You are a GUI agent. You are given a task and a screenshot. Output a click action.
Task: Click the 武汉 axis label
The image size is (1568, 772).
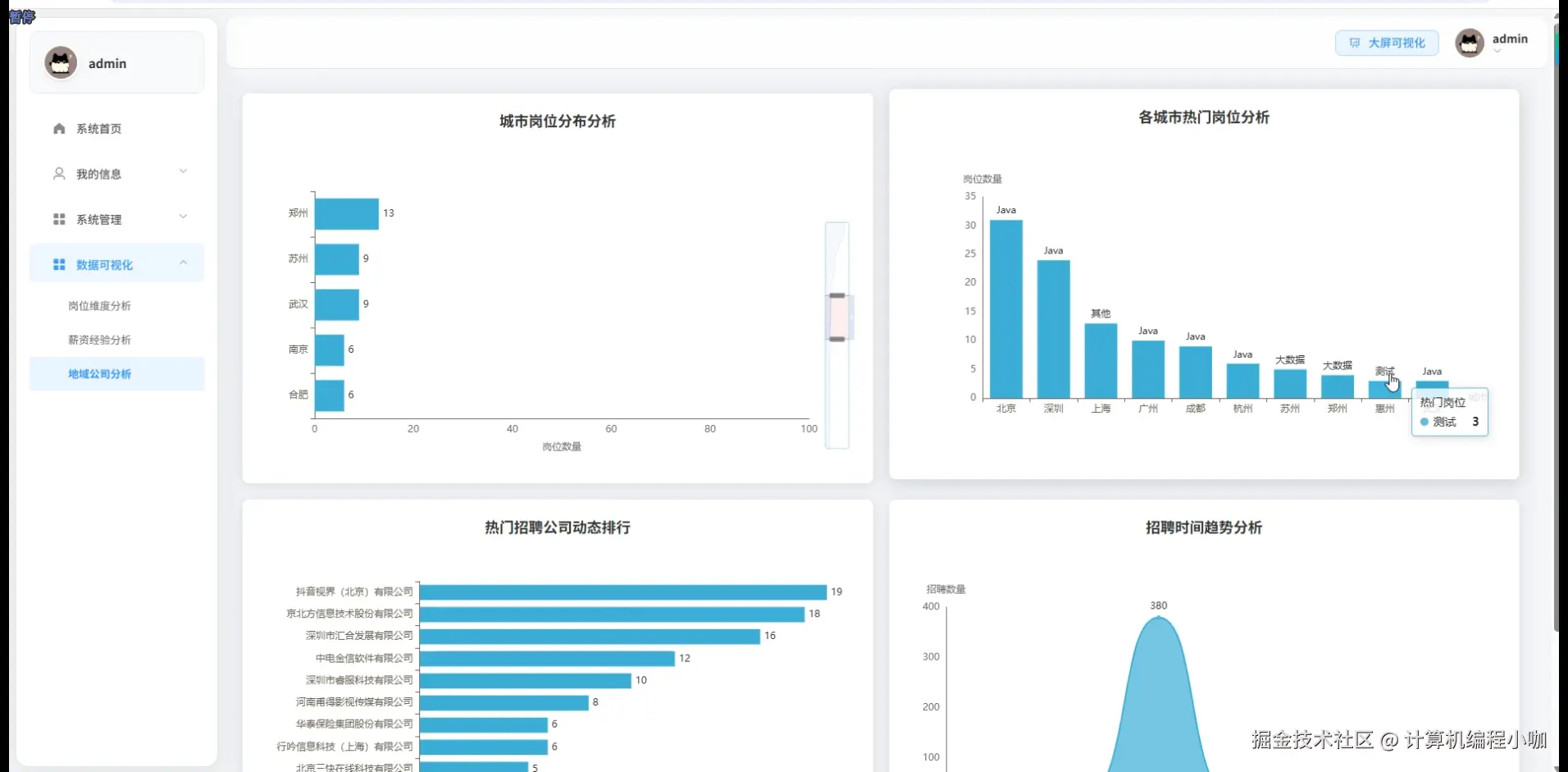click(x=298, y=304)
